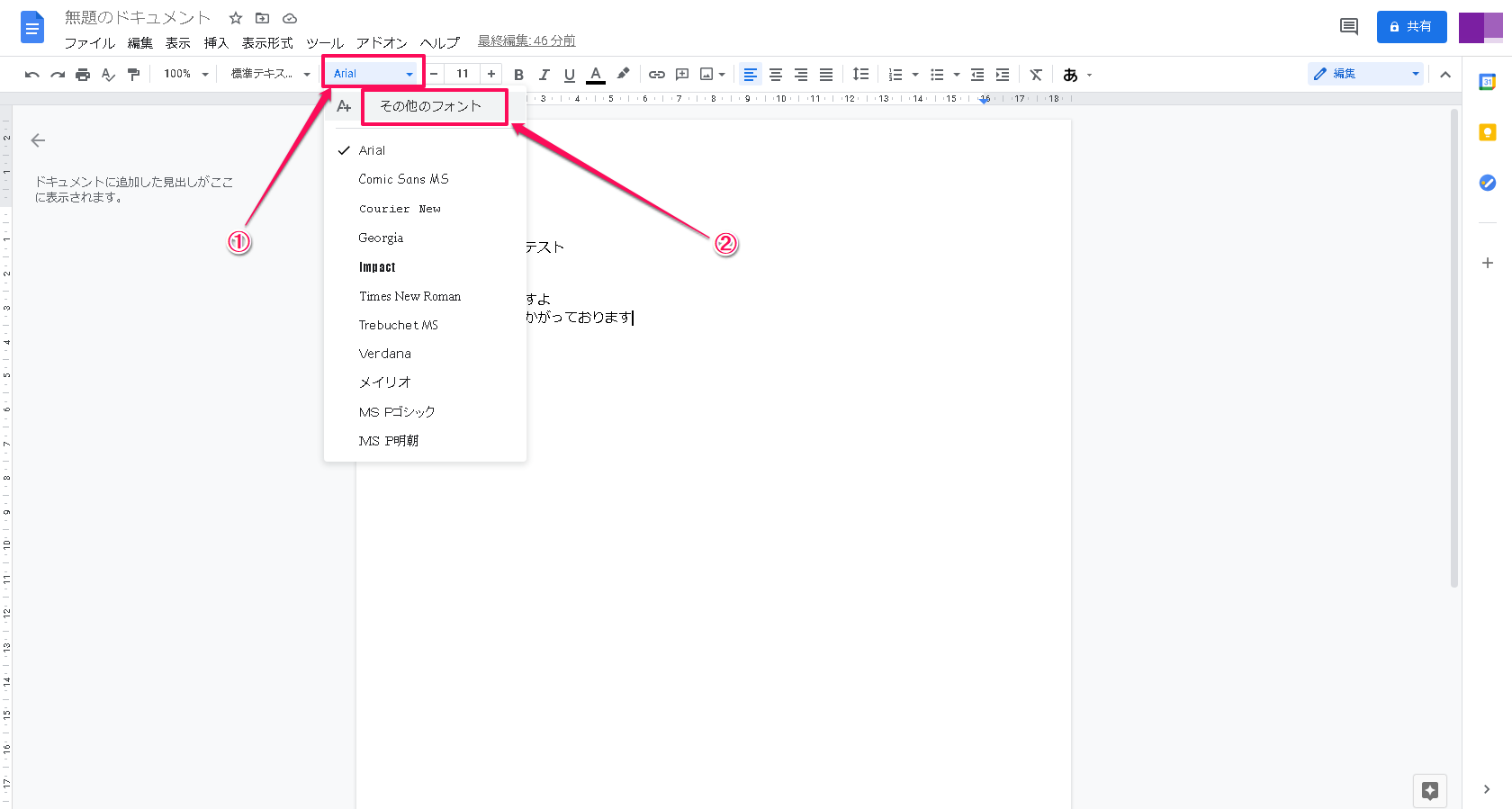Viewport: 1512px width, 809px height.
Task: Open the 挿入 menu
Action: 216,43
